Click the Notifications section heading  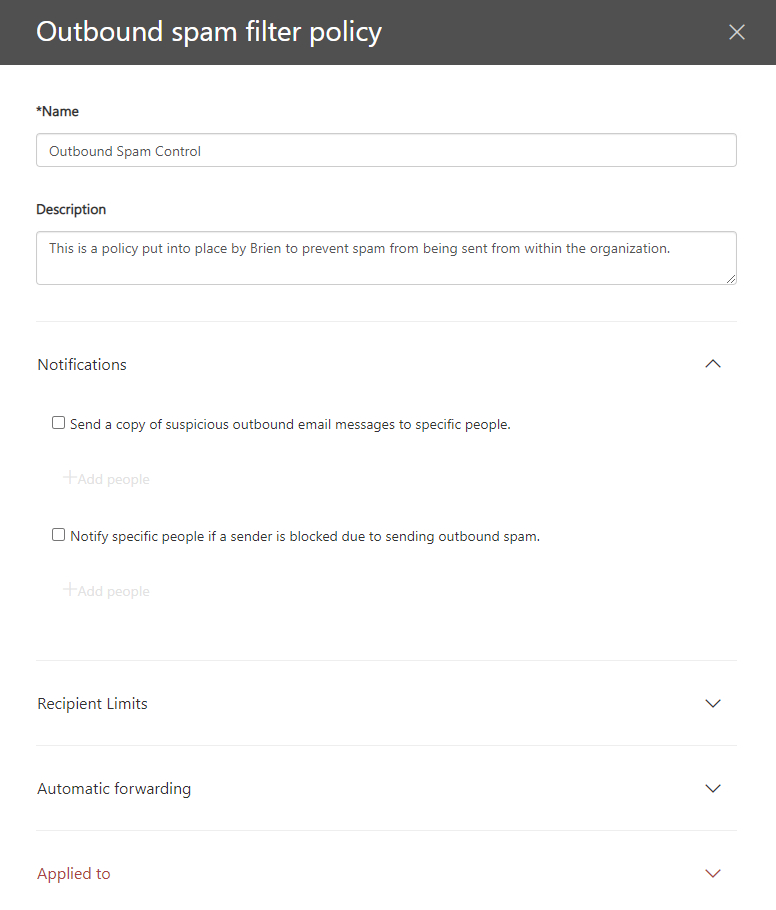point(82,364)
